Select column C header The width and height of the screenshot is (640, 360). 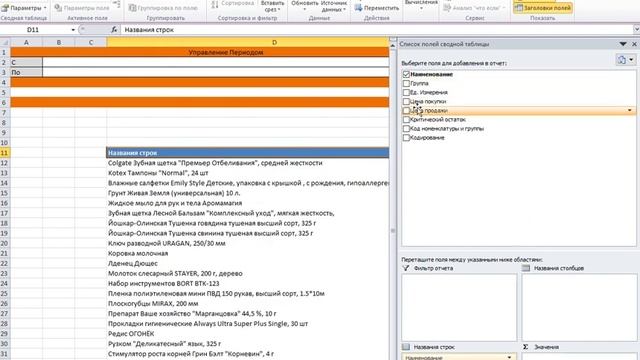(91, 42)
